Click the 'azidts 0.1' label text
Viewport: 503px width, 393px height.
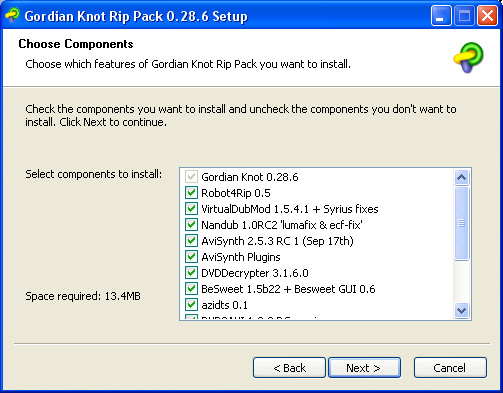[224, 305]
